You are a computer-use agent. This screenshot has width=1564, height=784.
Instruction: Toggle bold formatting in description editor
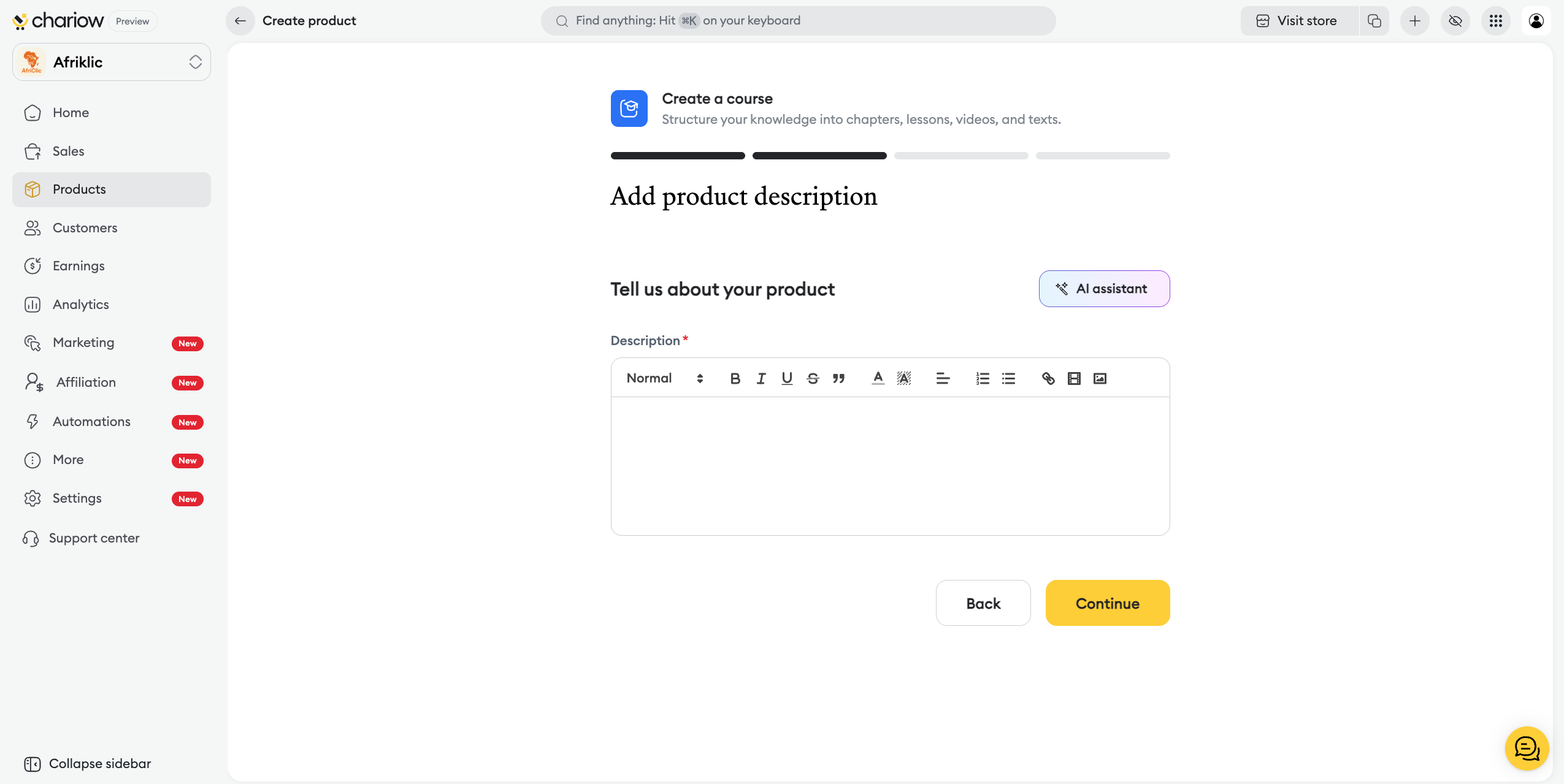(735, 378)
